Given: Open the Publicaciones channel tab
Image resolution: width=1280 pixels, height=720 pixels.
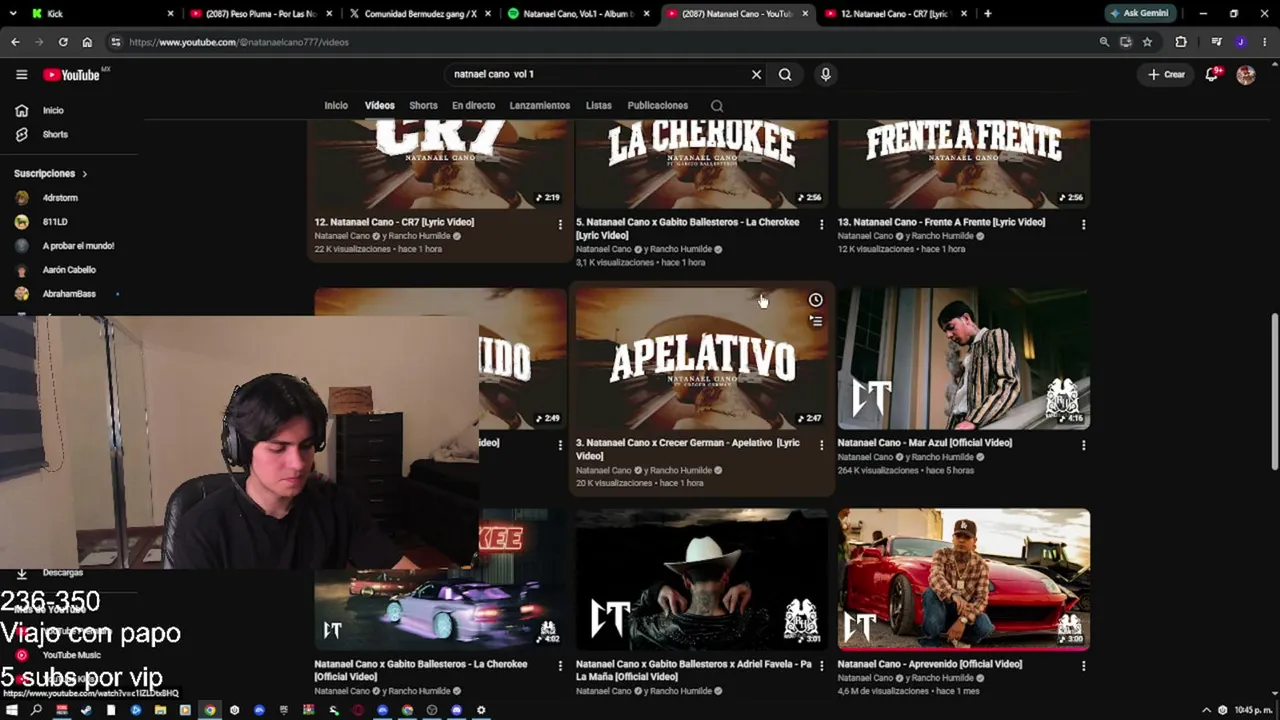Looking at the screenshot, I should coord(658,105).
